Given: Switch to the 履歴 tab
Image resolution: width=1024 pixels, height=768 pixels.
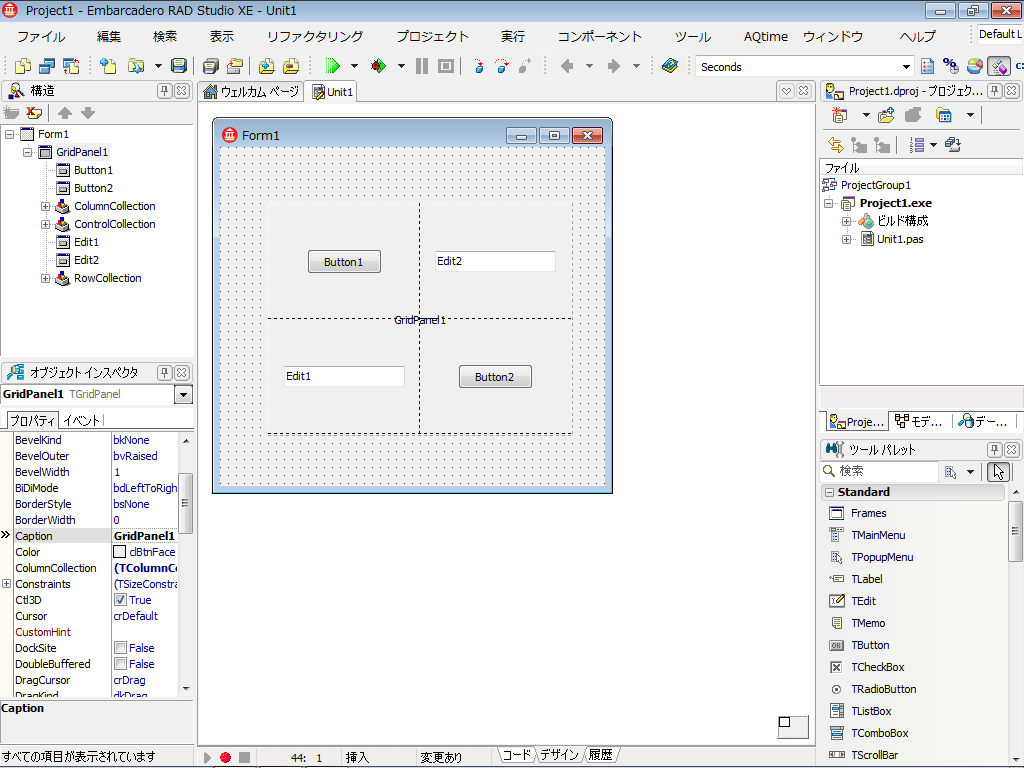Looking at the screenshot, I should 601,755.
